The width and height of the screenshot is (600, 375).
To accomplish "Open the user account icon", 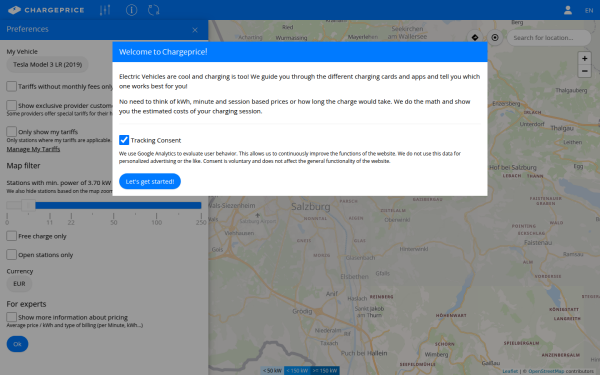I will point(567,10).
